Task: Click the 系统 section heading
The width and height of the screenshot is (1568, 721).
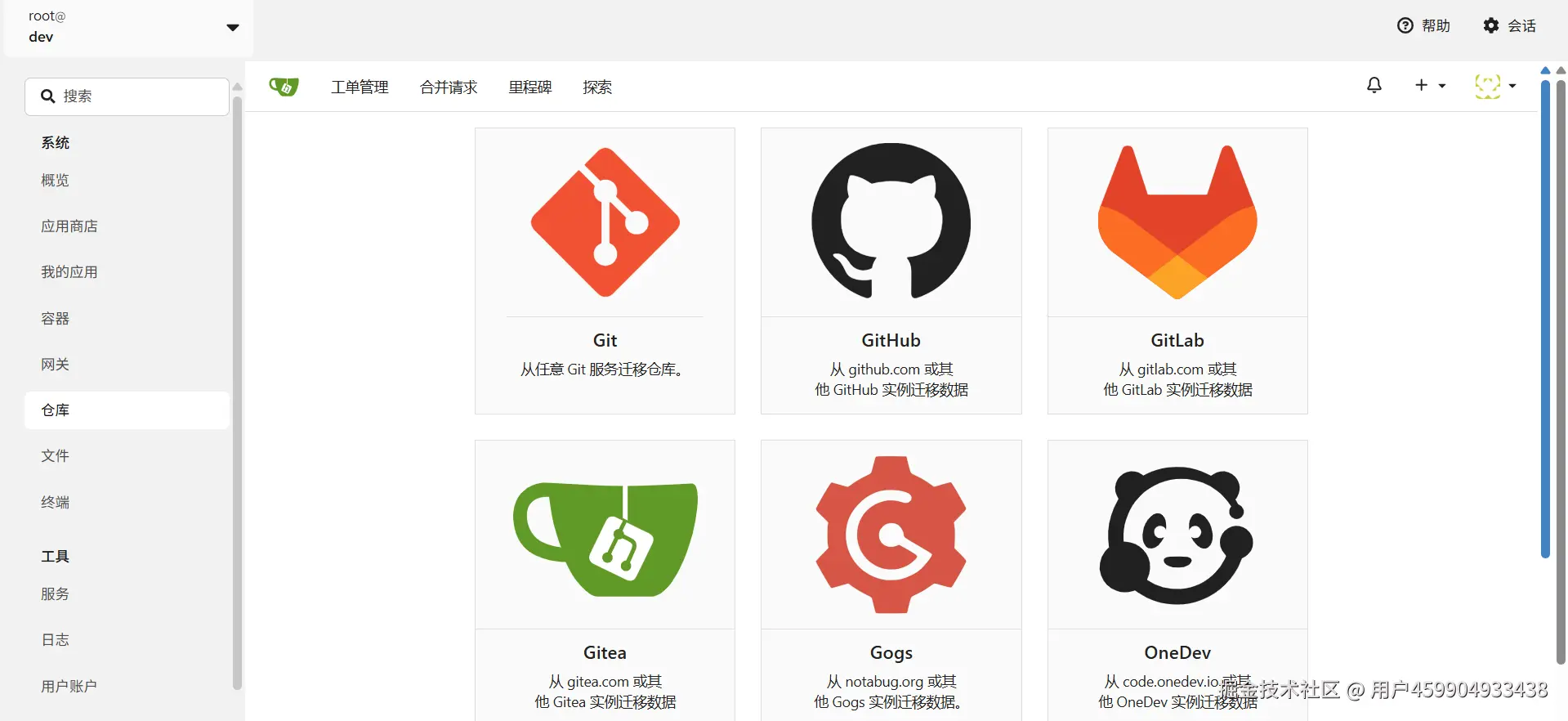Action: pyautogui.click(x=56, y=143)
